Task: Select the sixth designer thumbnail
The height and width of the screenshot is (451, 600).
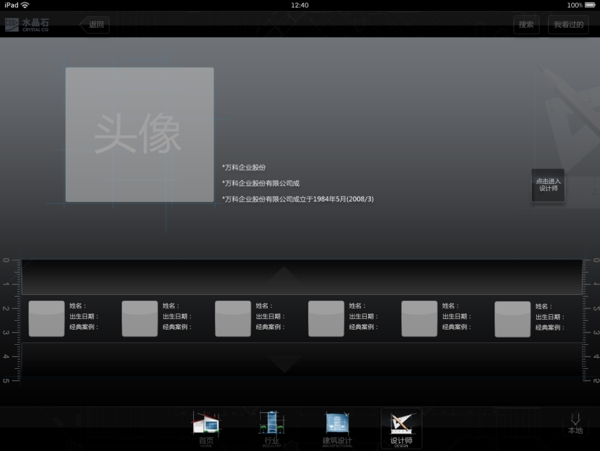Action: [512, 319]
